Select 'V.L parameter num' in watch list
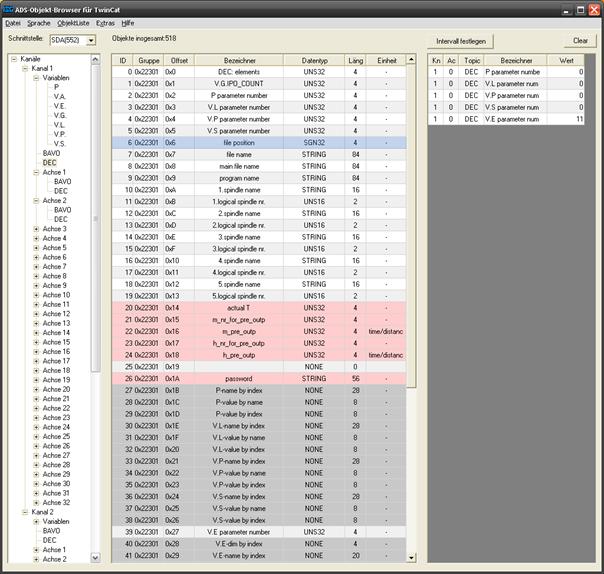 pos(506,84)
